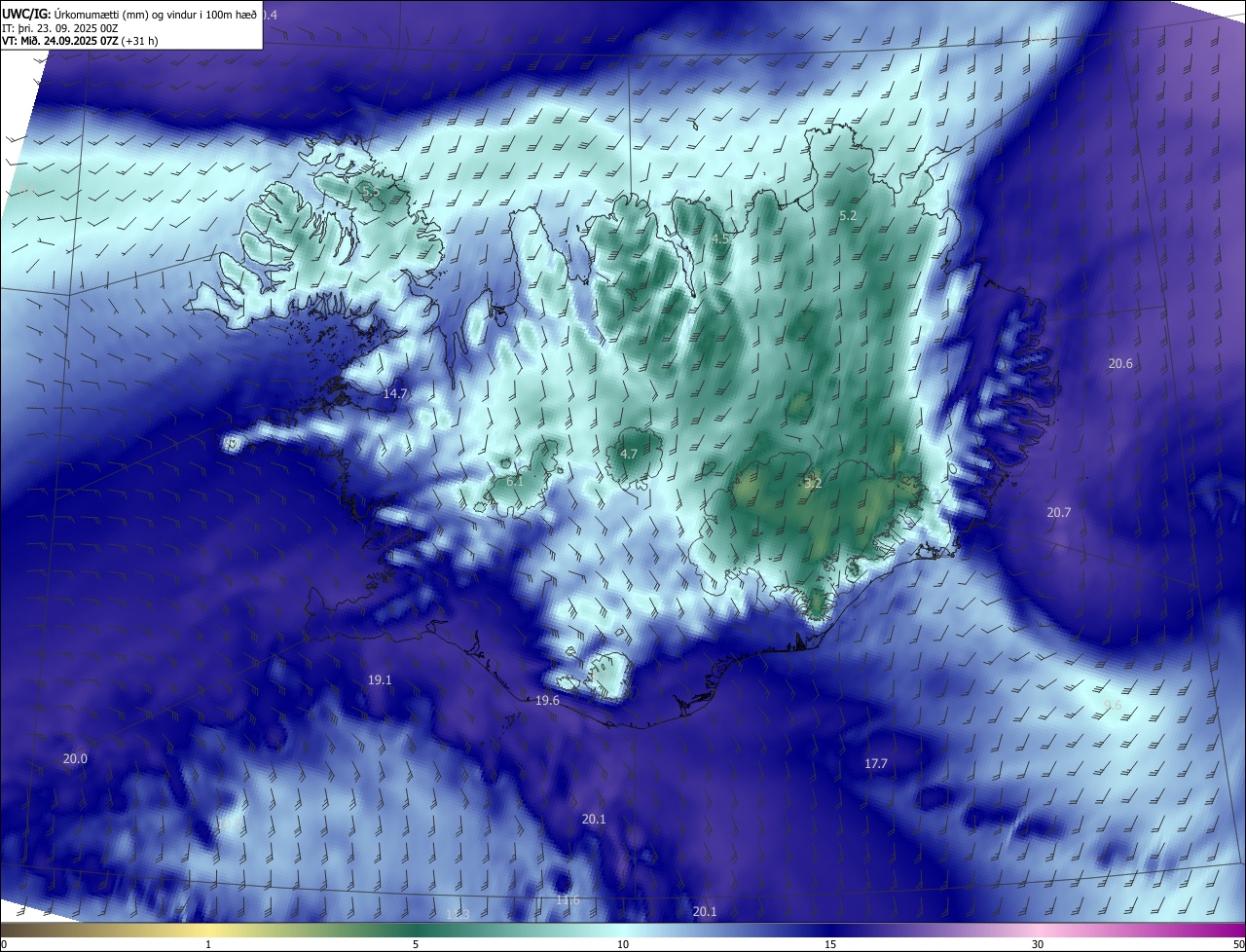
Task: Click the map value 14.7
Action: point(395,394)
